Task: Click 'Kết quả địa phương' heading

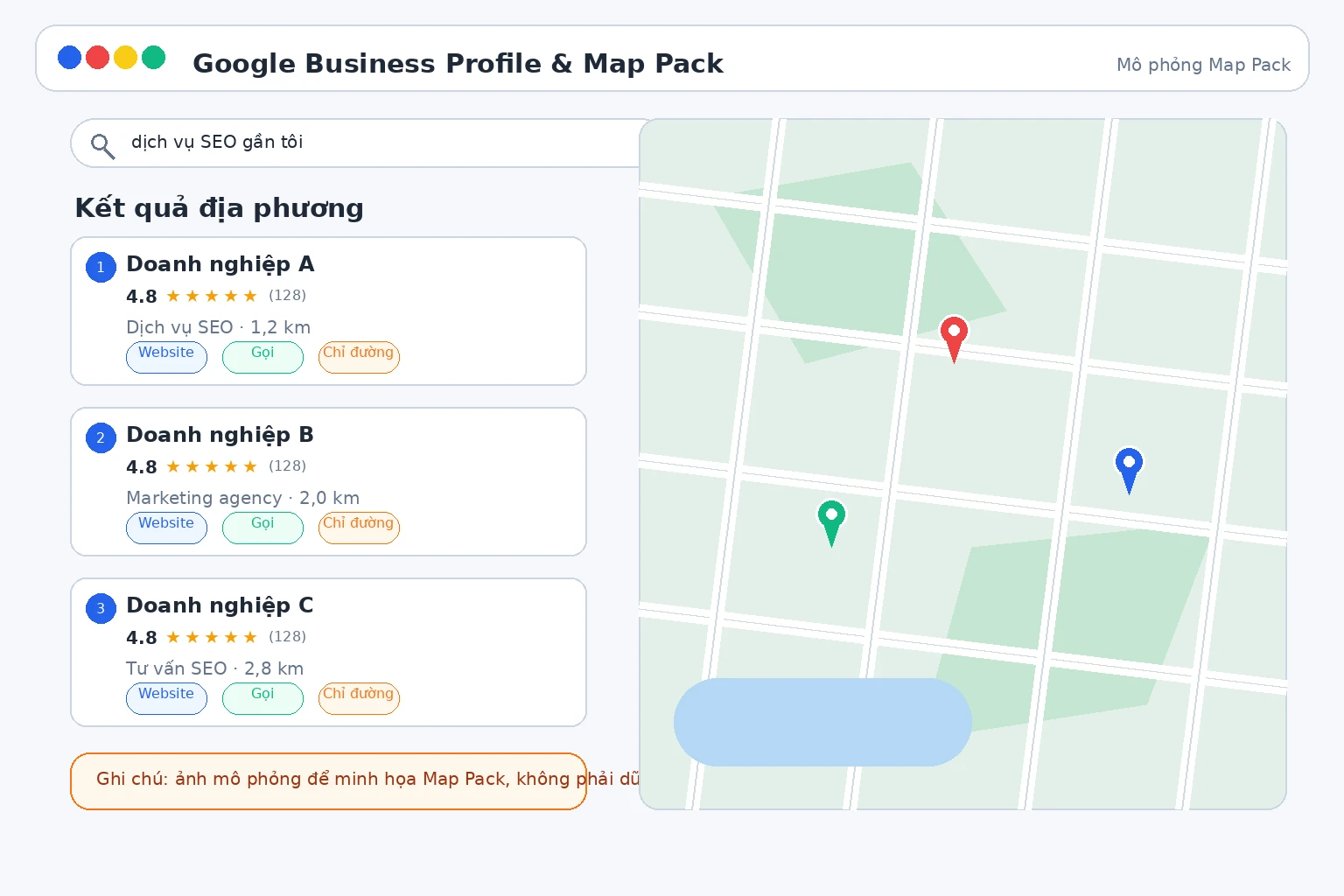Action: pos(220,208)
